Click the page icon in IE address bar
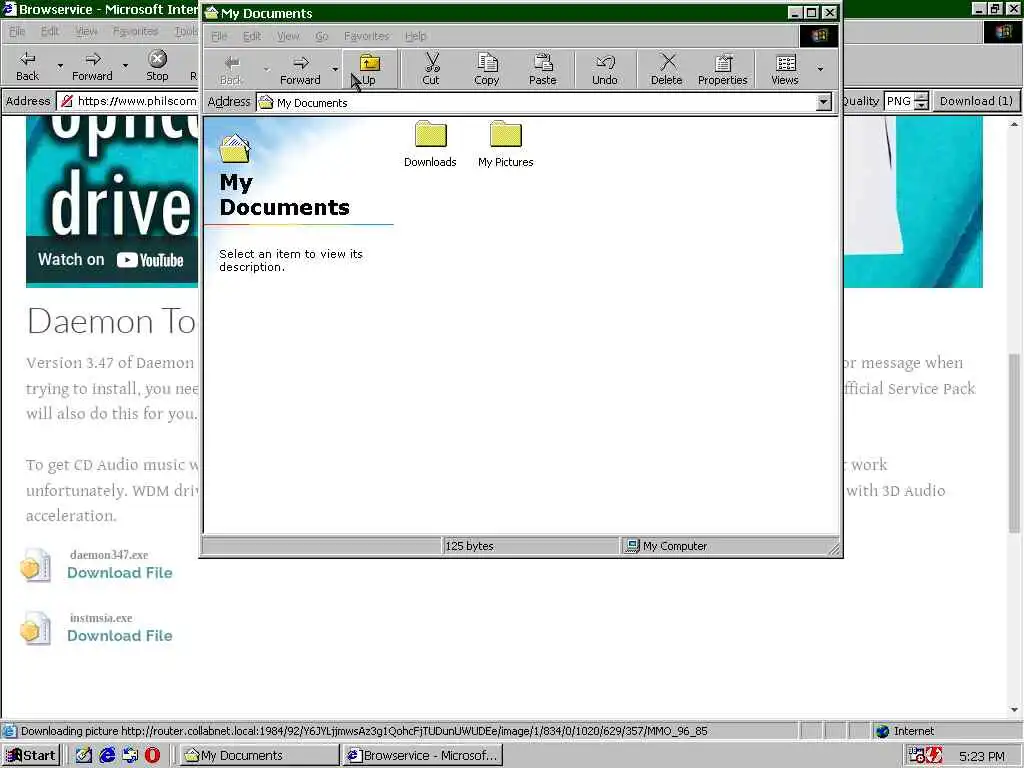 (66, 101)
